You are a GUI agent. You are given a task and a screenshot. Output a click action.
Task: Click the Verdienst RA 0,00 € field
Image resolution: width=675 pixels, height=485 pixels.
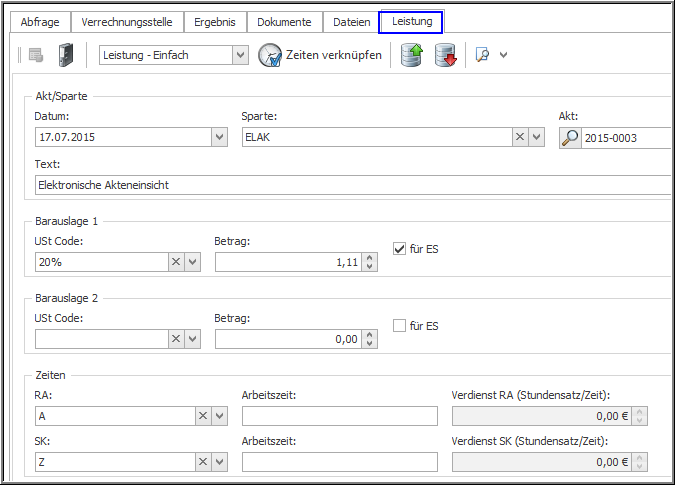click(542, 416)
